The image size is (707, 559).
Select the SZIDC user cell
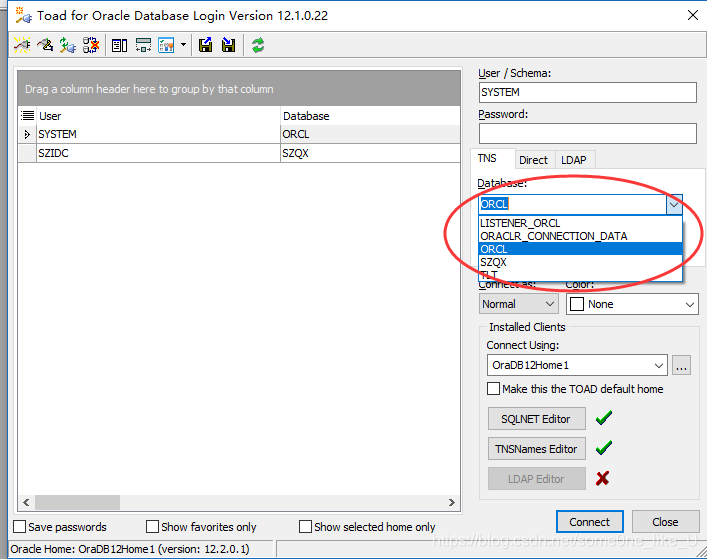pos(158,153)
